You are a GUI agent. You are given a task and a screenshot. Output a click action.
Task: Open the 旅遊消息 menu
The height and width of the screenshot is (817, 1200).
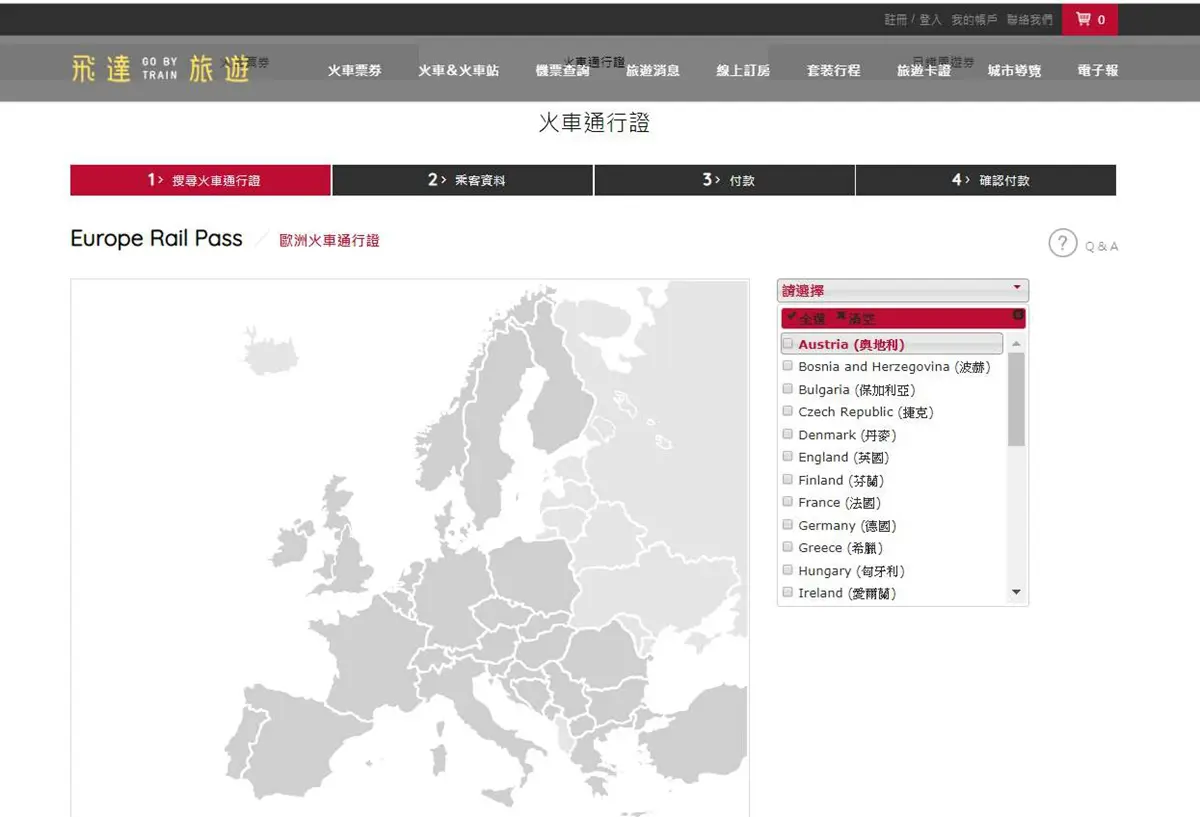click(653, 70)
